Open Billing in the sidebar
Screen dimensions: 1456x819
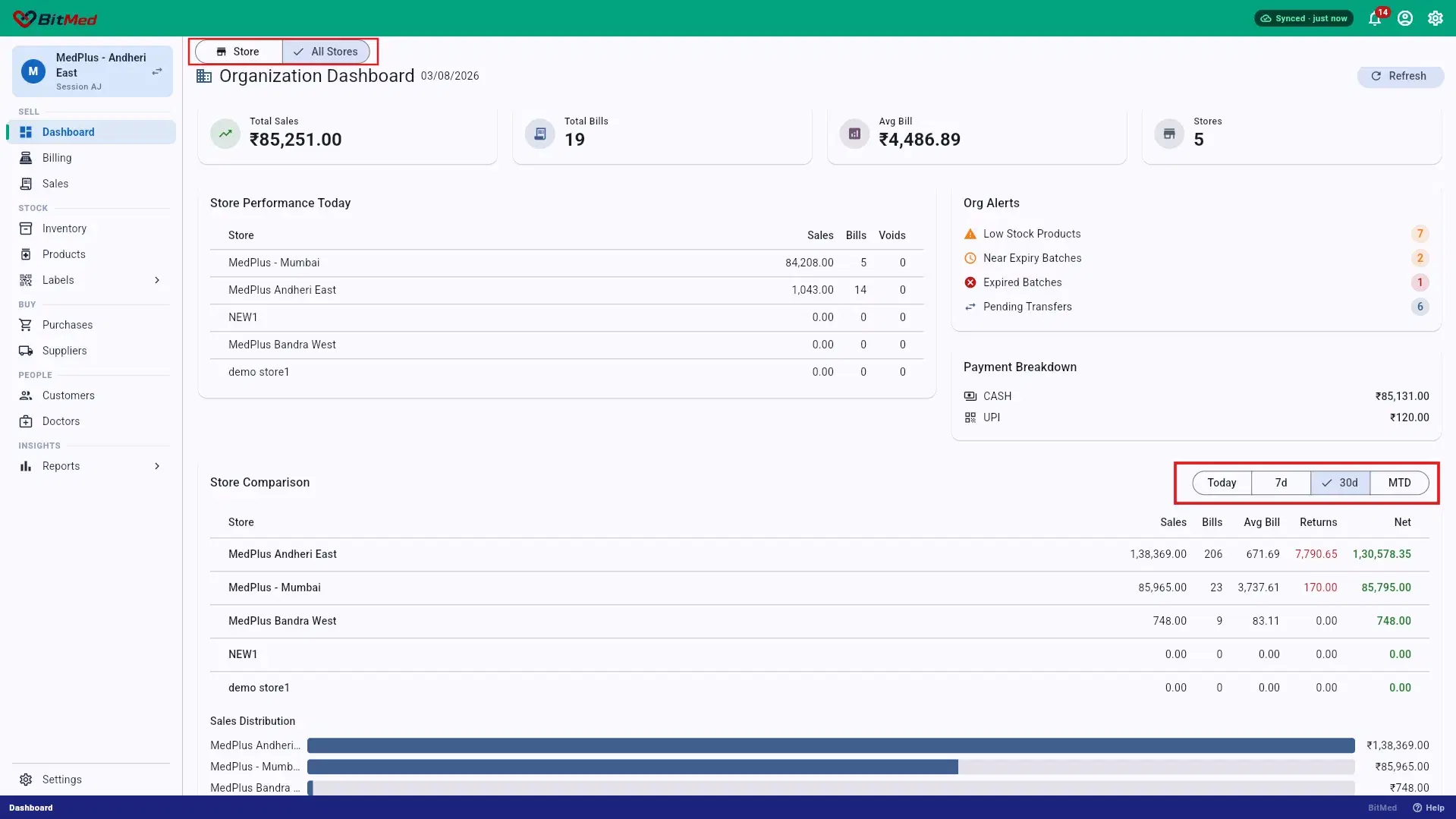(91, 158)
